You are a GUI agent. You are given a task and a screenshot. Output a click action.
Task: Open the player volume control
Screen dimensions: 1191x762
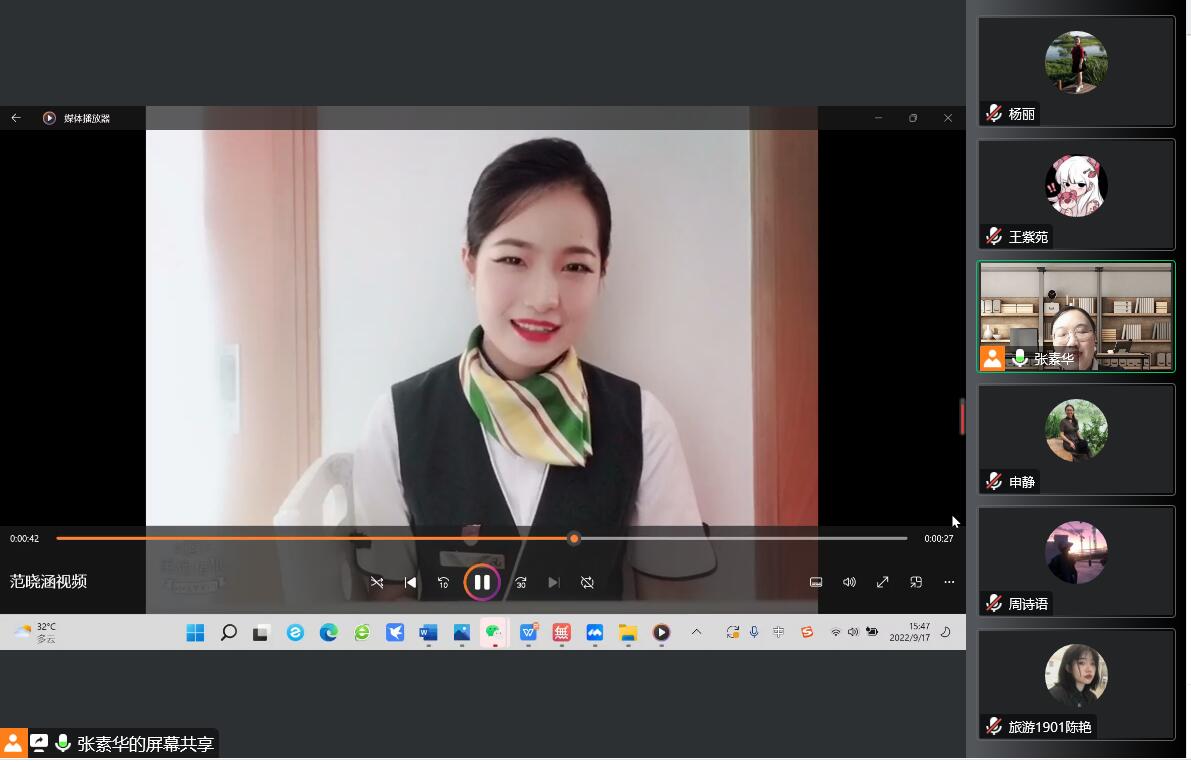pos(849,582)
